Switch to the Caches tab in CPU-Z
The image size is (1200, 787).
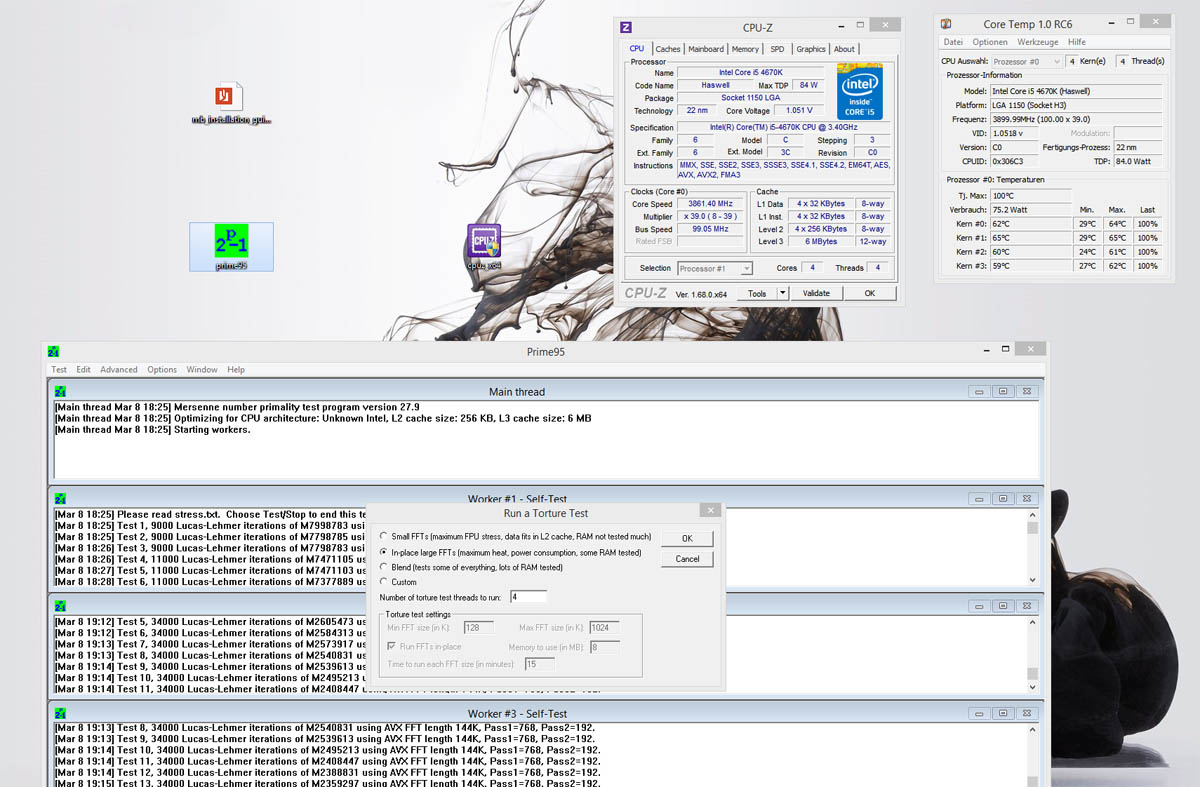[x=668, y=49]
